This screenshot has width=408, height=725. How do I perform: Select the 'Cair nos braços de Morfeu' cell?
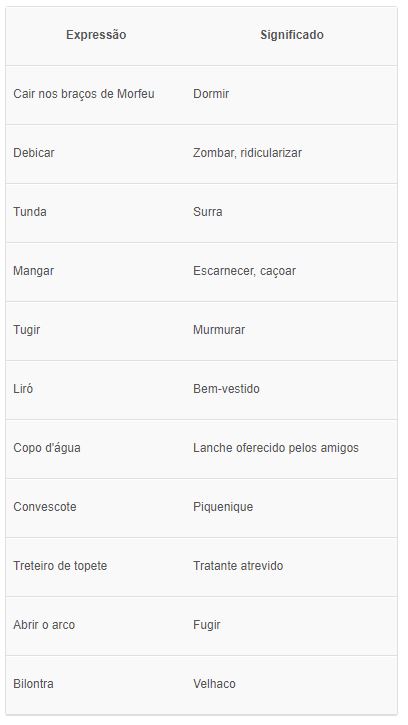tap(84, 94)
